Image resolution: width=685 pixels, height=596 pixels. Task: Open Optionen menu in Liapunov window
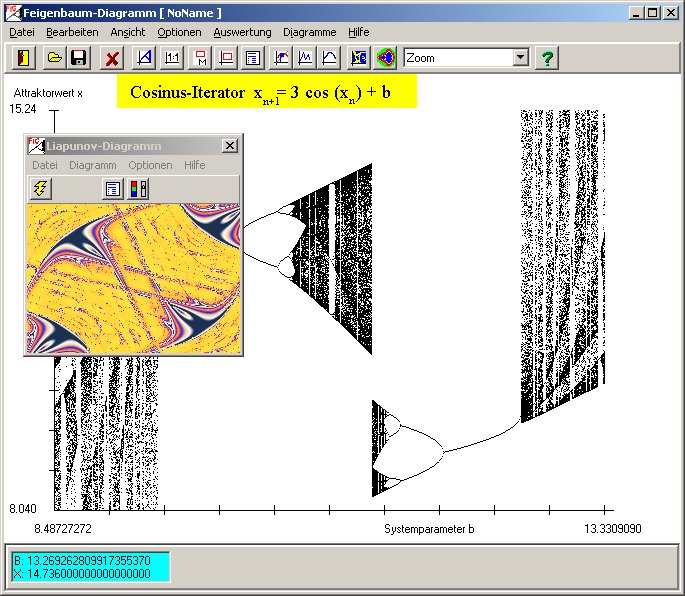tap(150, 165)
